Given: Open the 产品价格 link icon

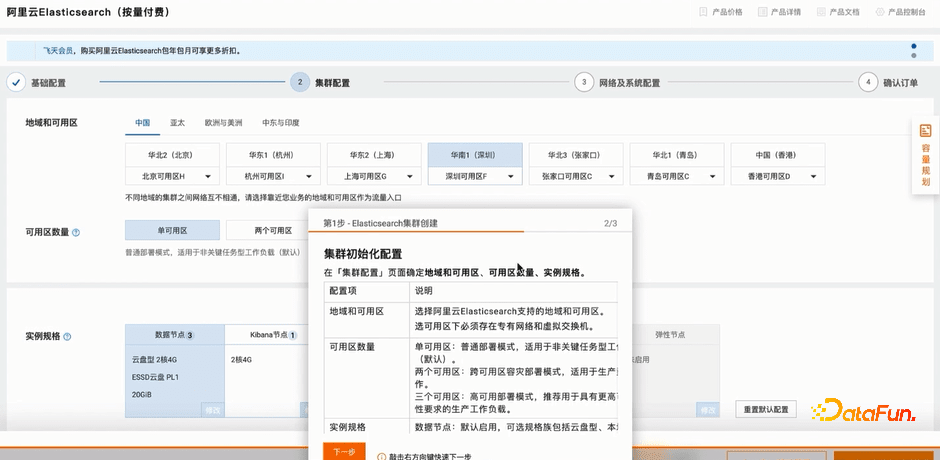Looking at the screenshot, I should tap(703, 12).
